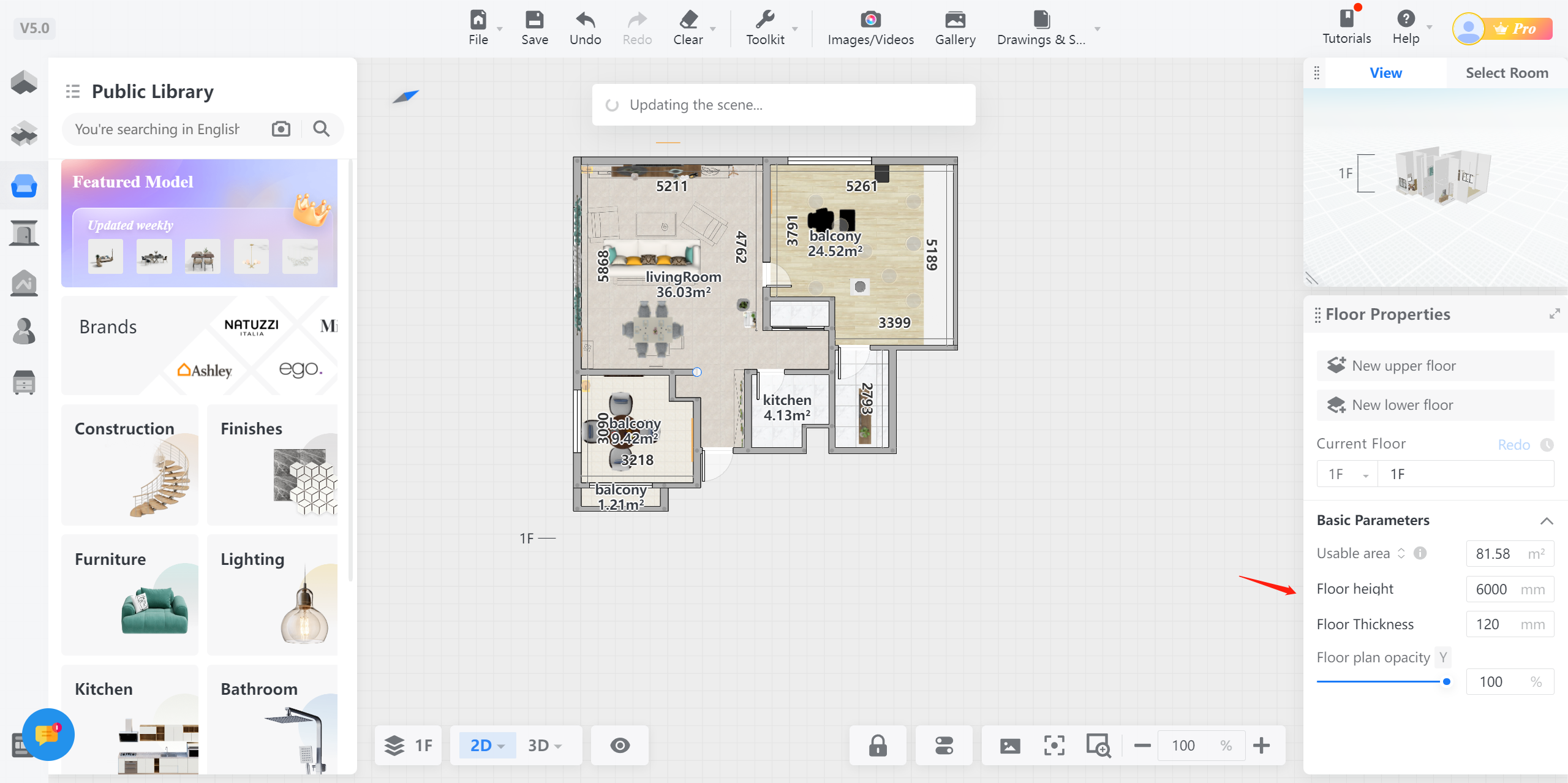Image resolution: width=1568 pixels, height=783 pixels.
Task: Click the lock icon in bottom bar
Action: (x=877, y=746)
